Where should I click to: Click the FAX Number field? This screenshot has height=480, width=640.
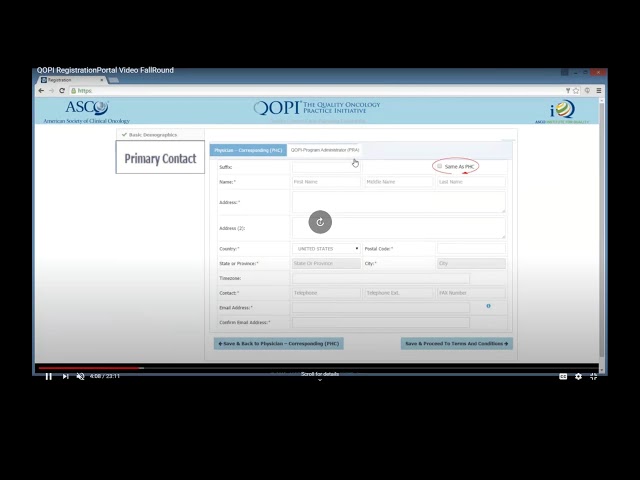[x=471, y=293]
